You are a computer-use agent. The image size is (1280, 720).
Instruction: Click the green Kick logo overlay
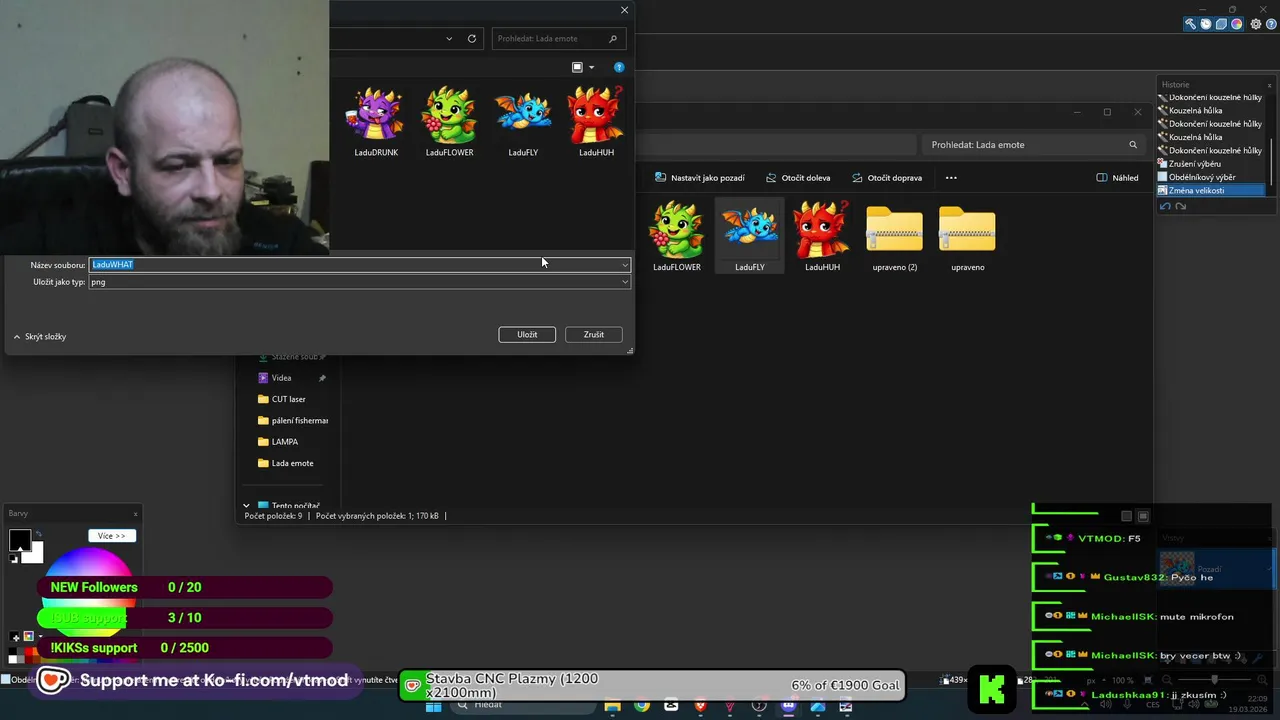click(x=992, y=688)
